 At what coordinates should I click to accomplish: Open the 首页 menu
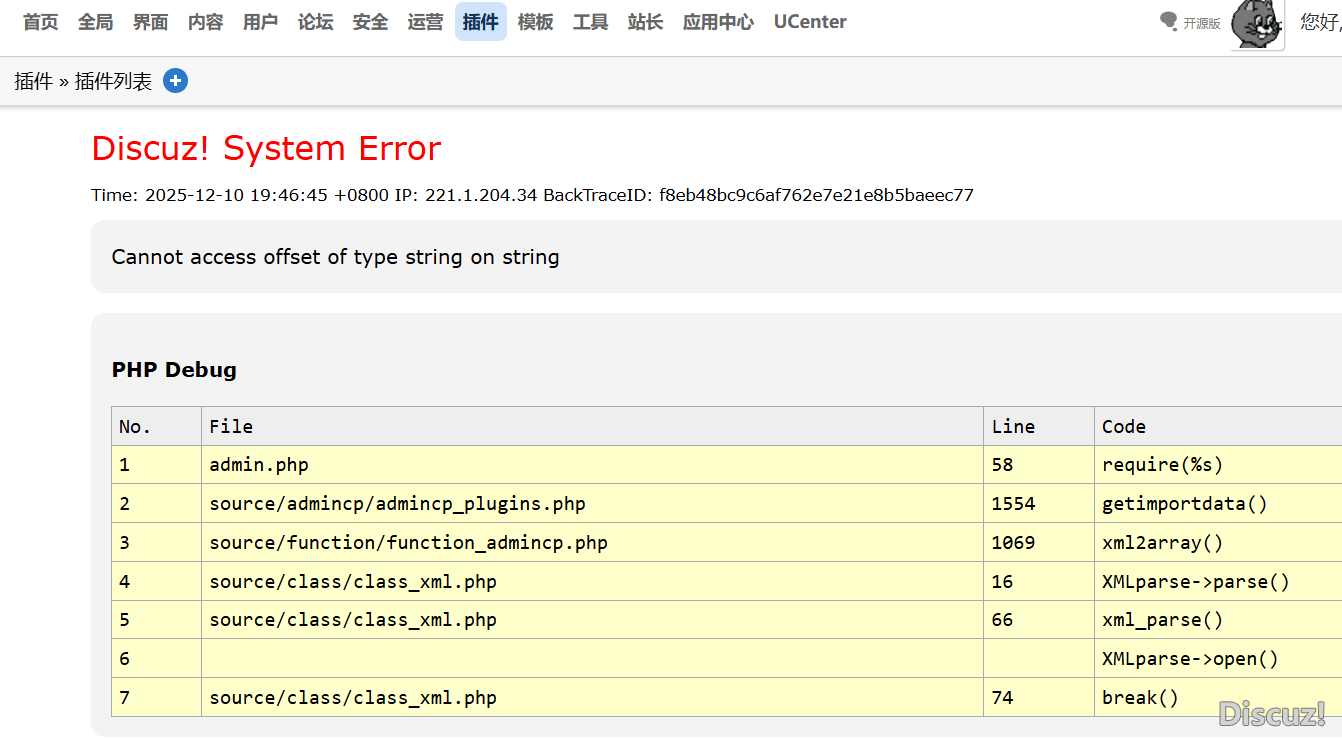click(41, 22)
